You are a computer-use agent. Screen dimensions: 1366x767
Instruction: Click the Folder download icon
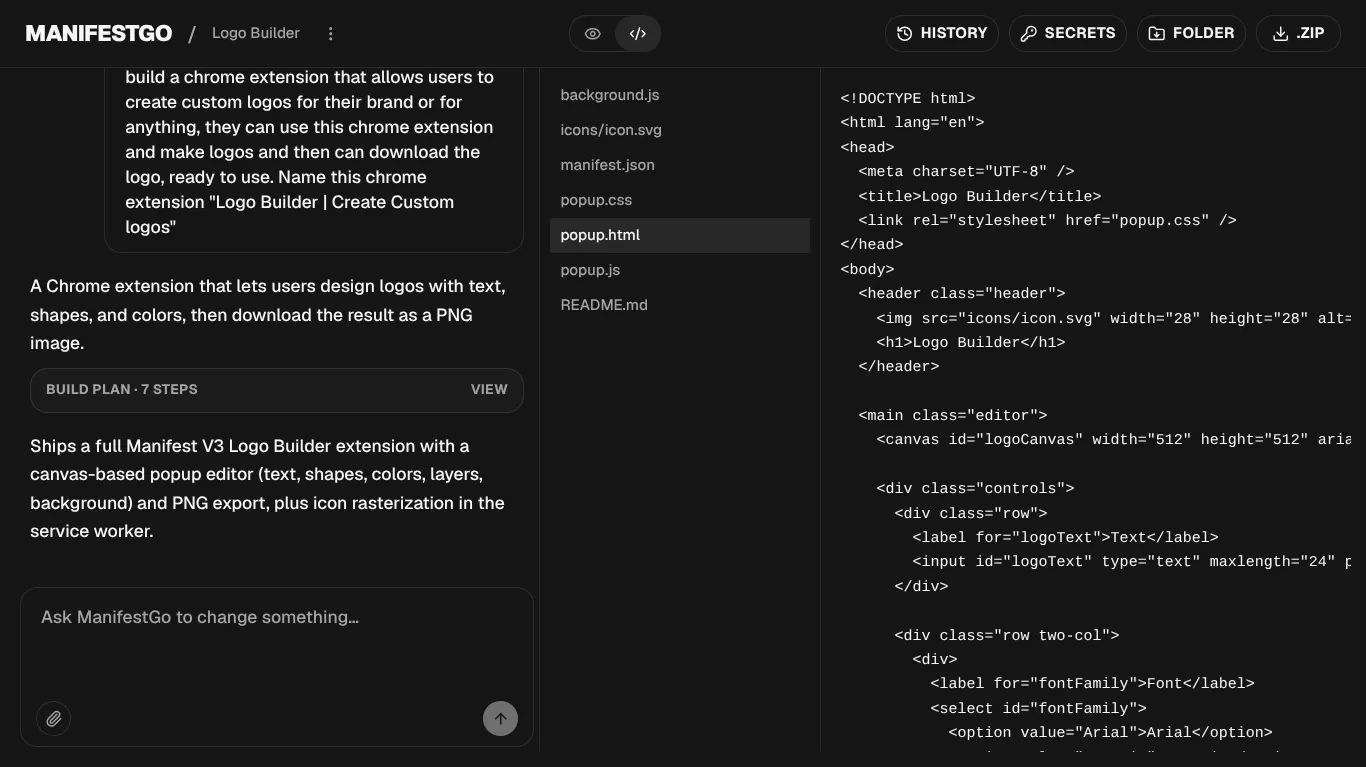click(1156, 33)
